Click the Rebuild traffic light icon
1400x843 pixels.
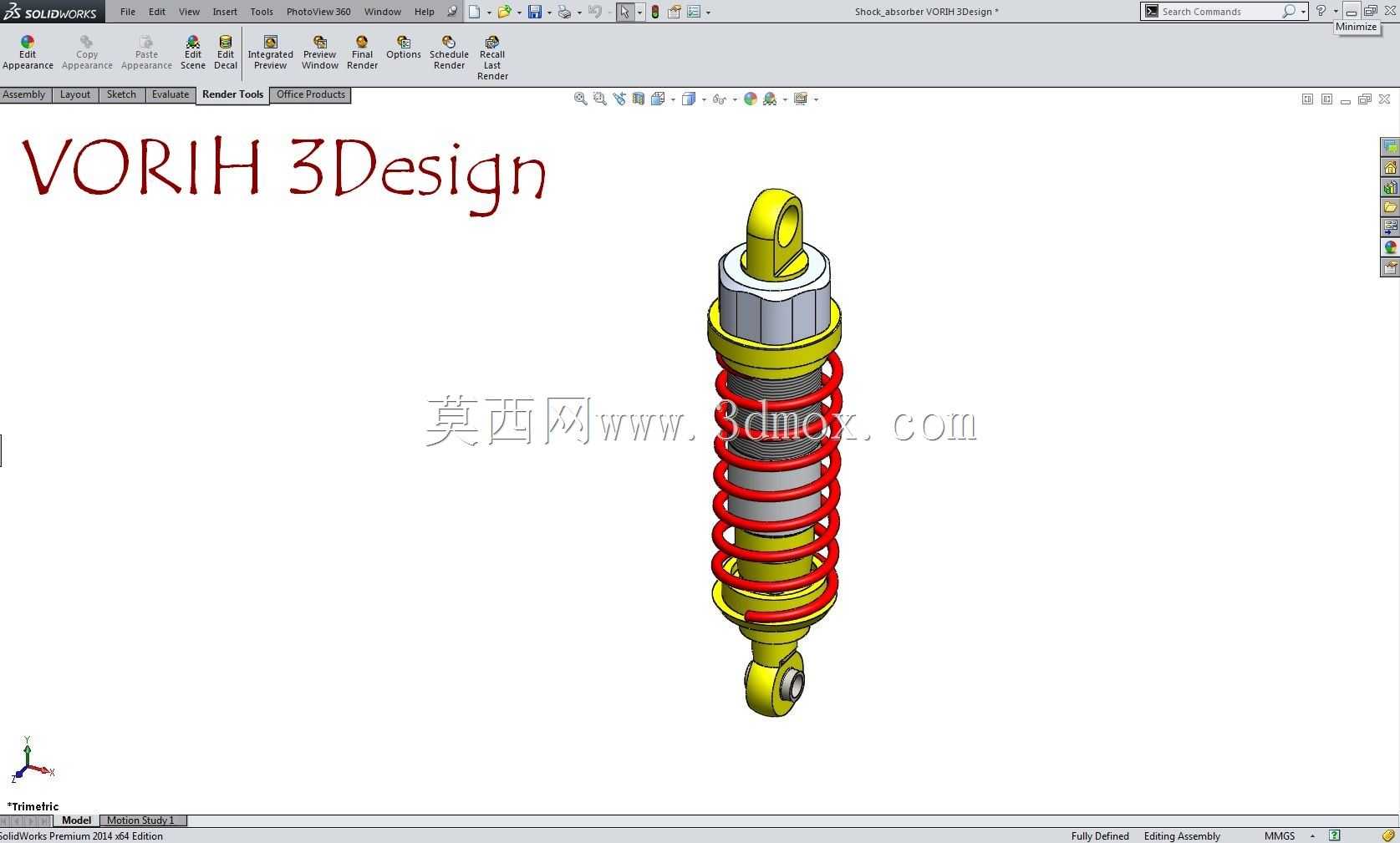[655, 12]
